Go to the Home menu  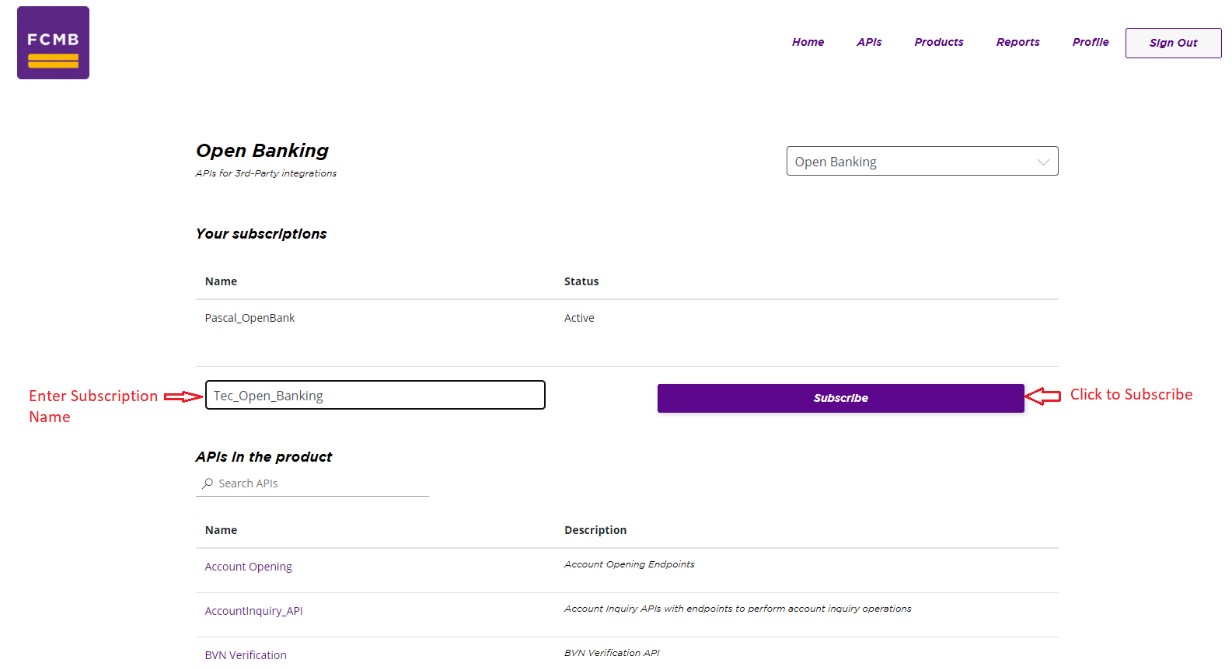[808, 42]
